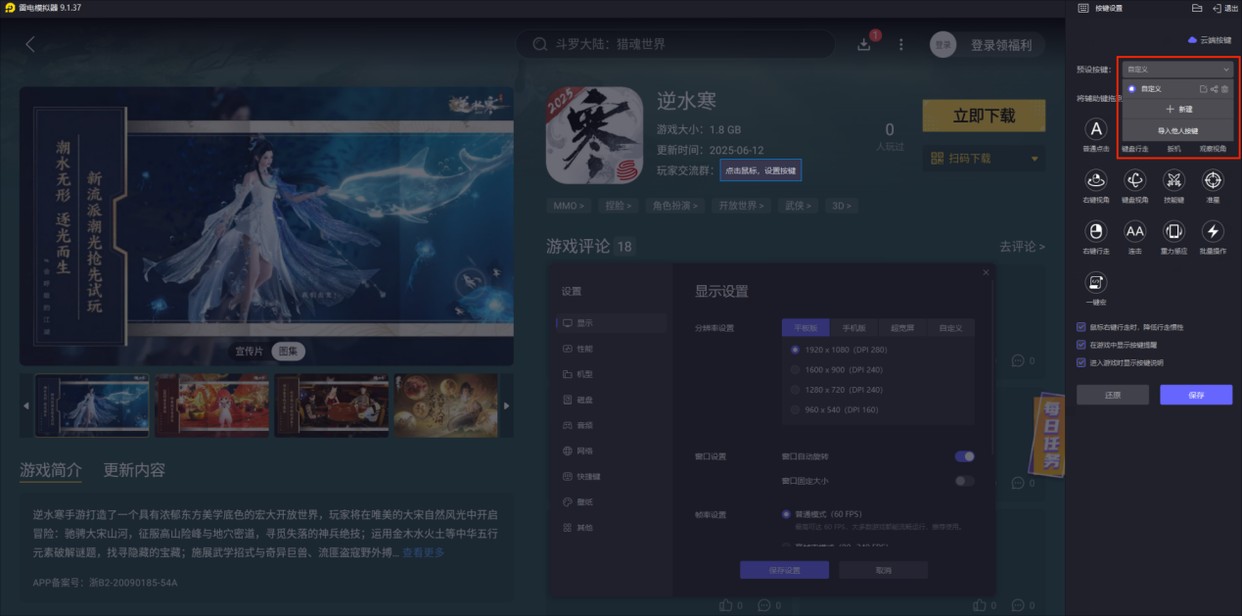The height and width of the screenshot is (616, 1242).
Task: Click the share icon beside 自定义 preset
Action: pyautogui.click(x=1214, y=89)
